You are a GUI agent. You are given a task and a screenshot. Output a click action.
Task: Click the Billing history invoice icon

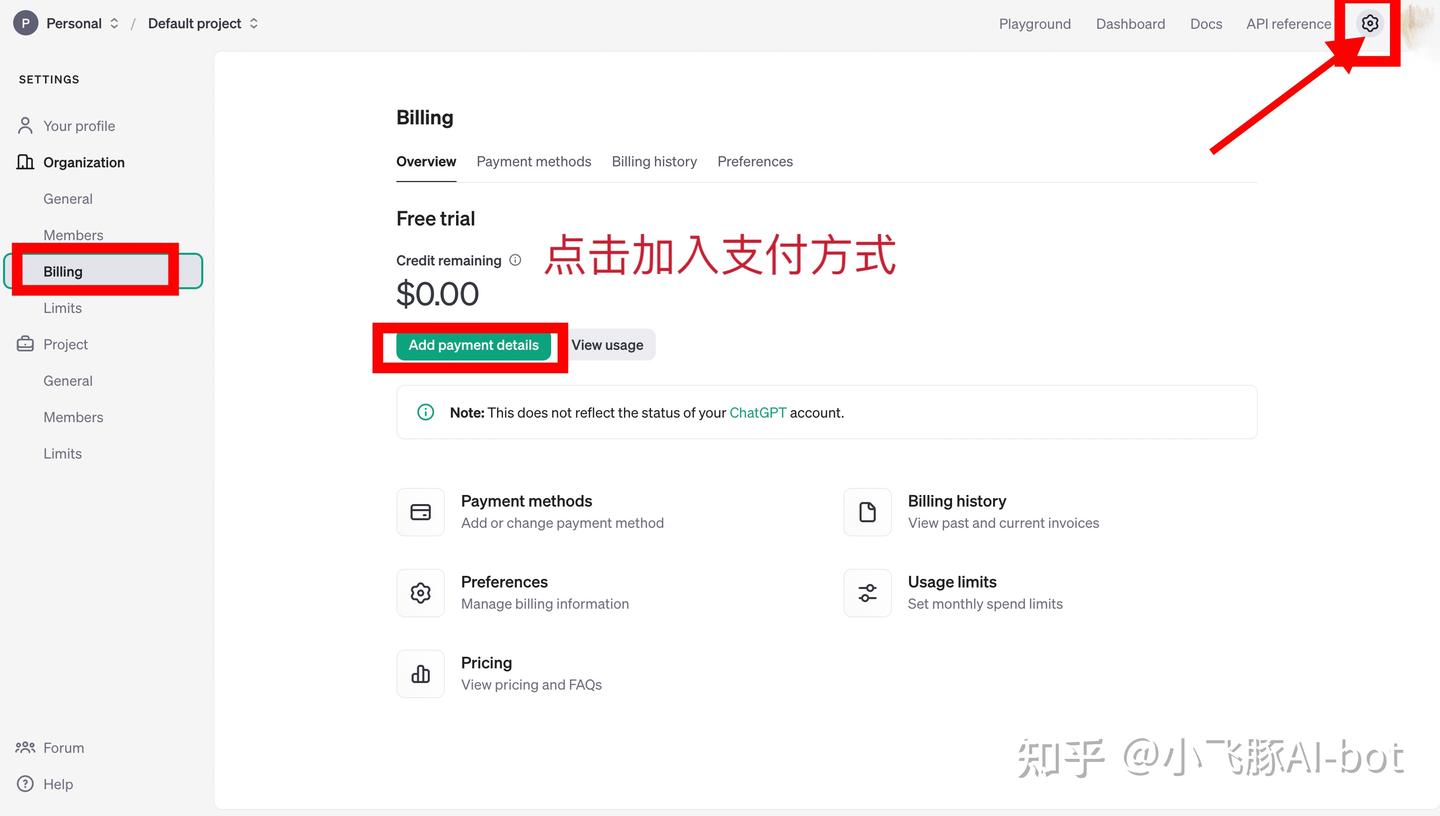tap(866, 511)
